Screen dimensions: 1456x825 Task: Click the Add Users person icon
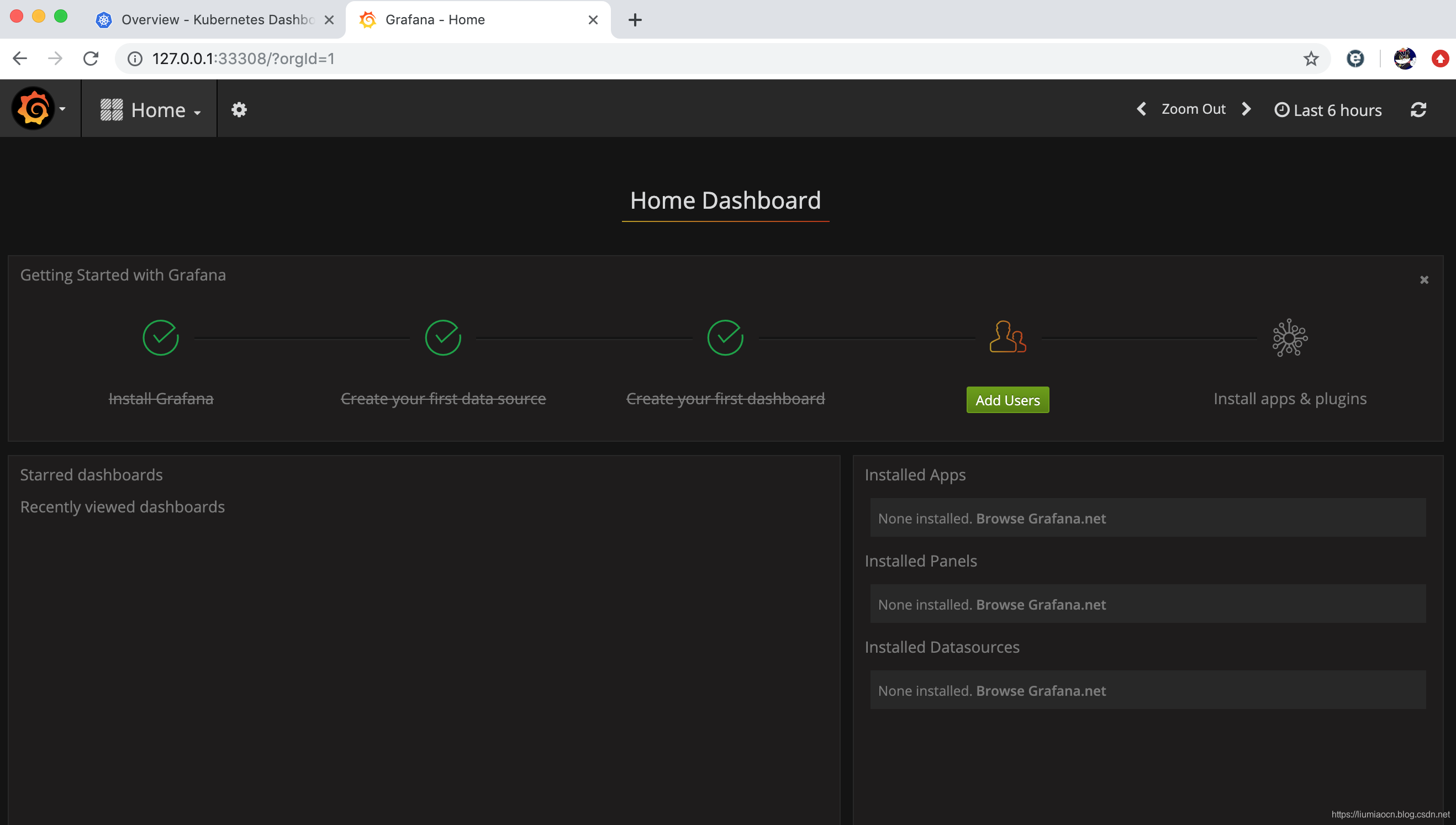(x=1007, y=338)
